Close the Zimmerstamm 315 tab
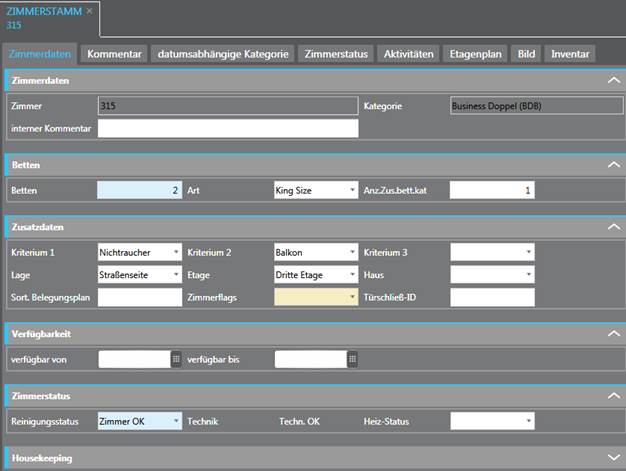Viewport: 626px width, 471px height. [x=89, y=10]
